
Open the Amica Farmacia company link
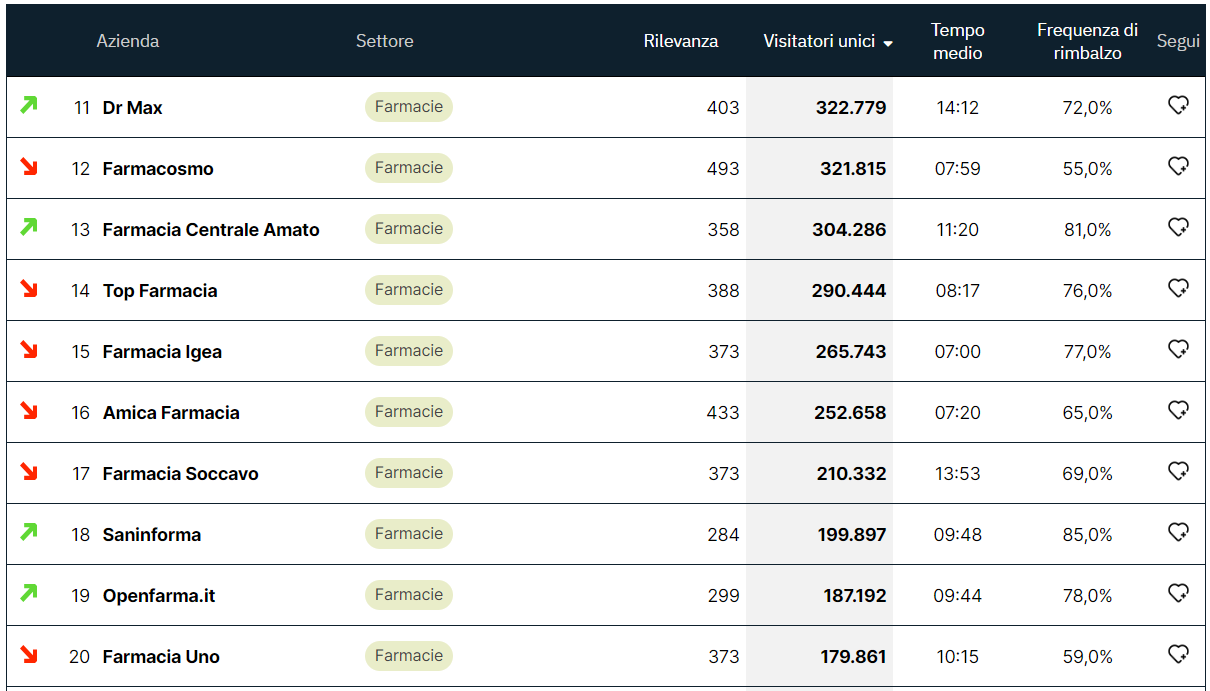tap(171, 413)
